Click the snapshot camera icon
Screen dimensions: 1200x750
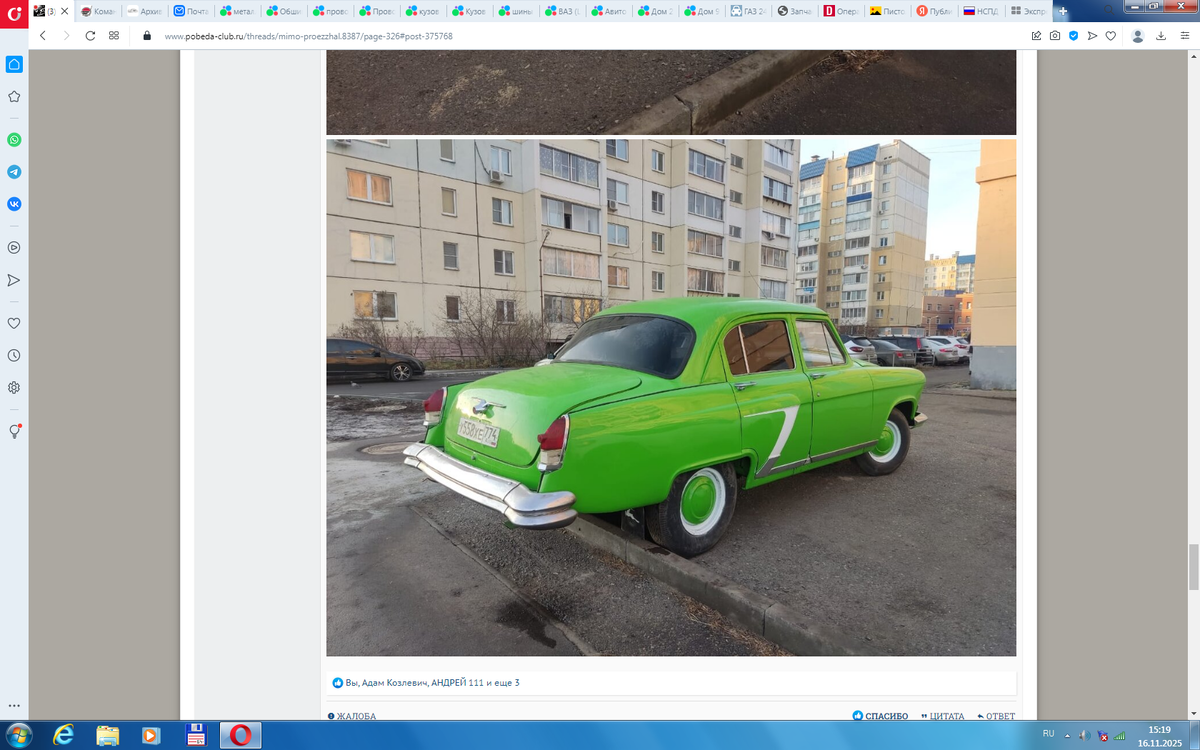click(x=1054, y=35)
